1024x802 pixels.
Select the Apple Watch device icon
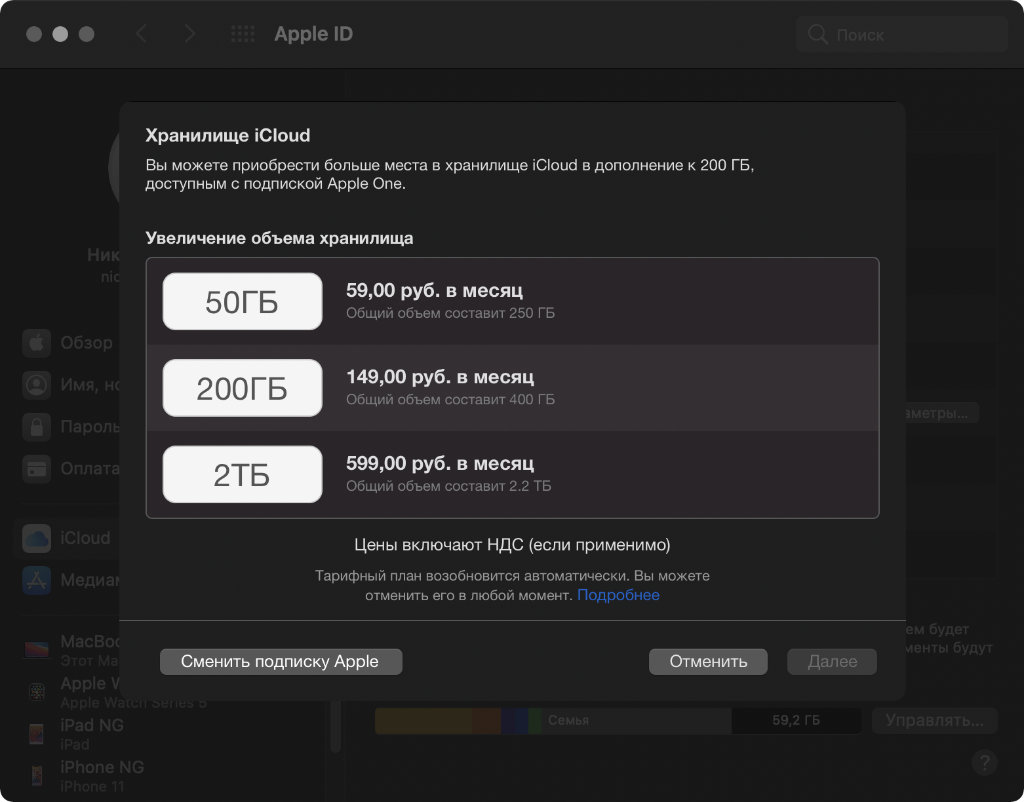37,692
